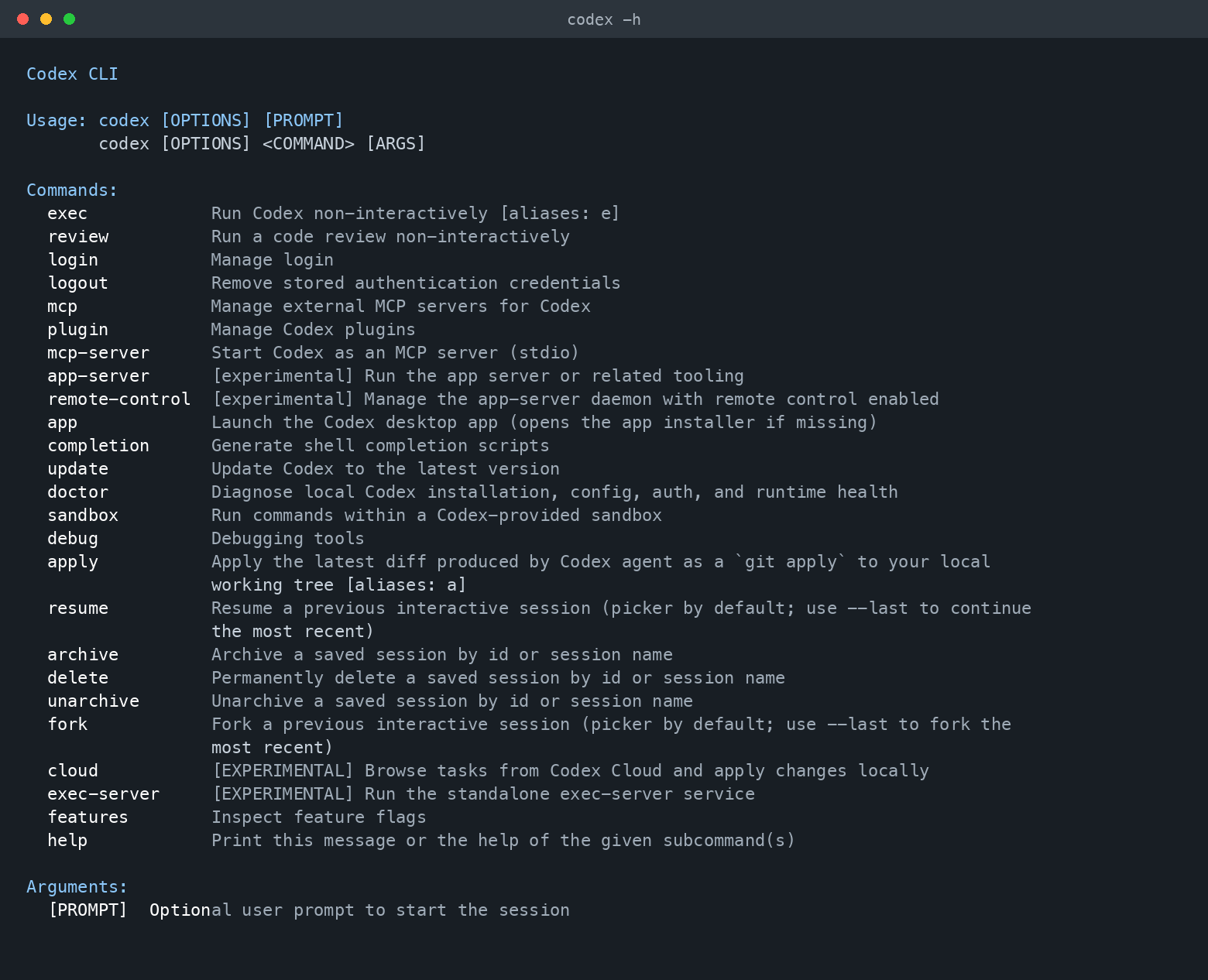Image resolution: width=1208 pixels, height=980 pixels.
Task: Click the 'app' command name
Action: coord(62,423)
